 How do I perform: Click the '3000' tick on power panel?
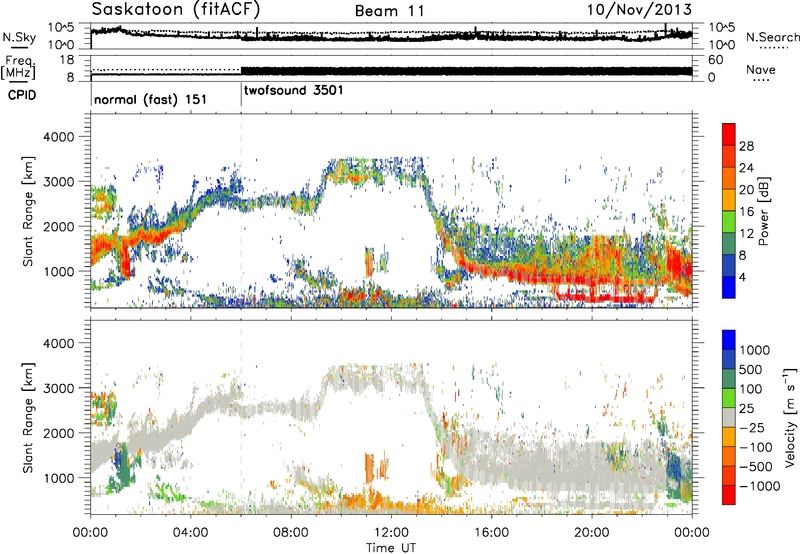pos(58,182)
